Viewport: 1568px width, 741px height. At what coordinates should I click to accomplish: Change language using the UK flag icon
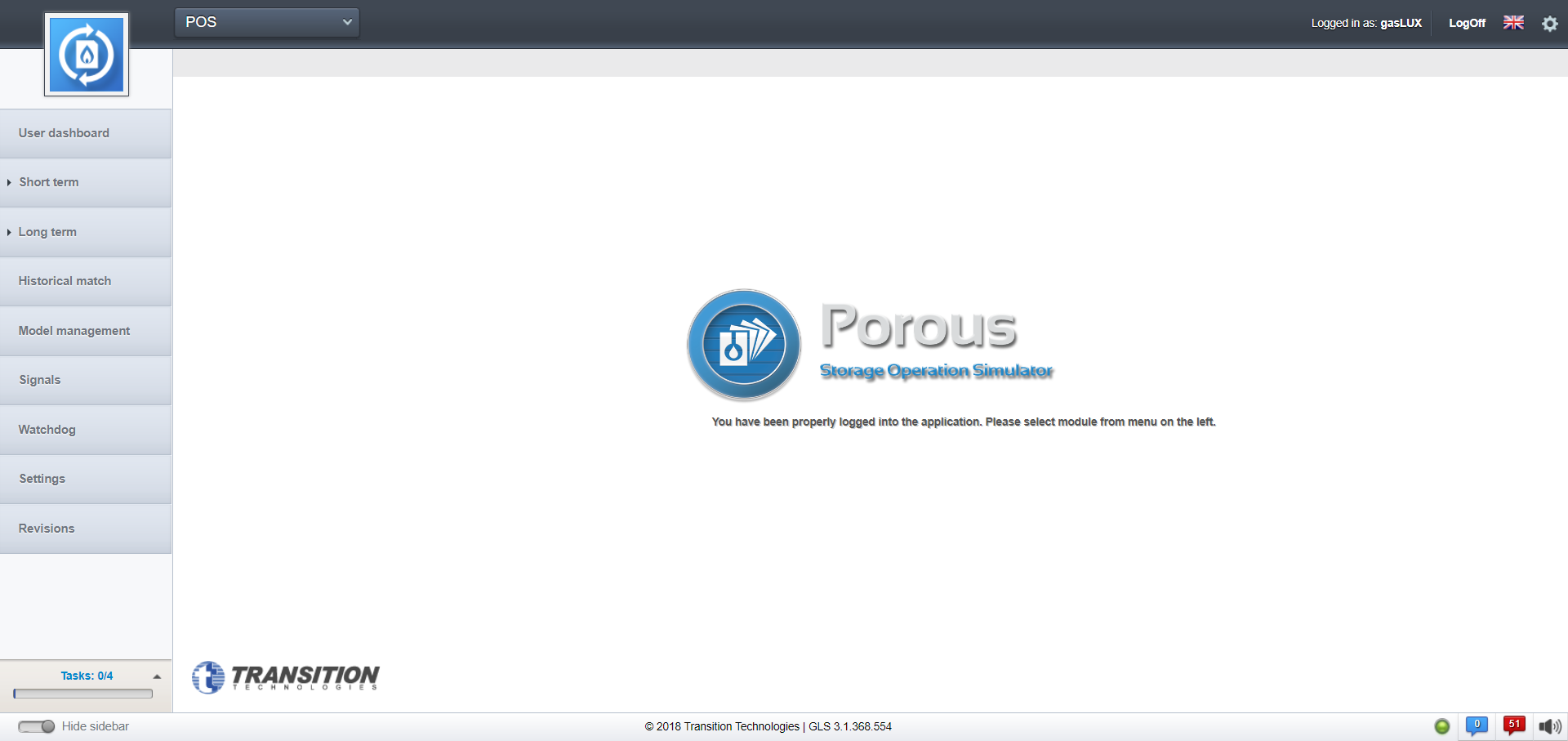(1513, 23)
